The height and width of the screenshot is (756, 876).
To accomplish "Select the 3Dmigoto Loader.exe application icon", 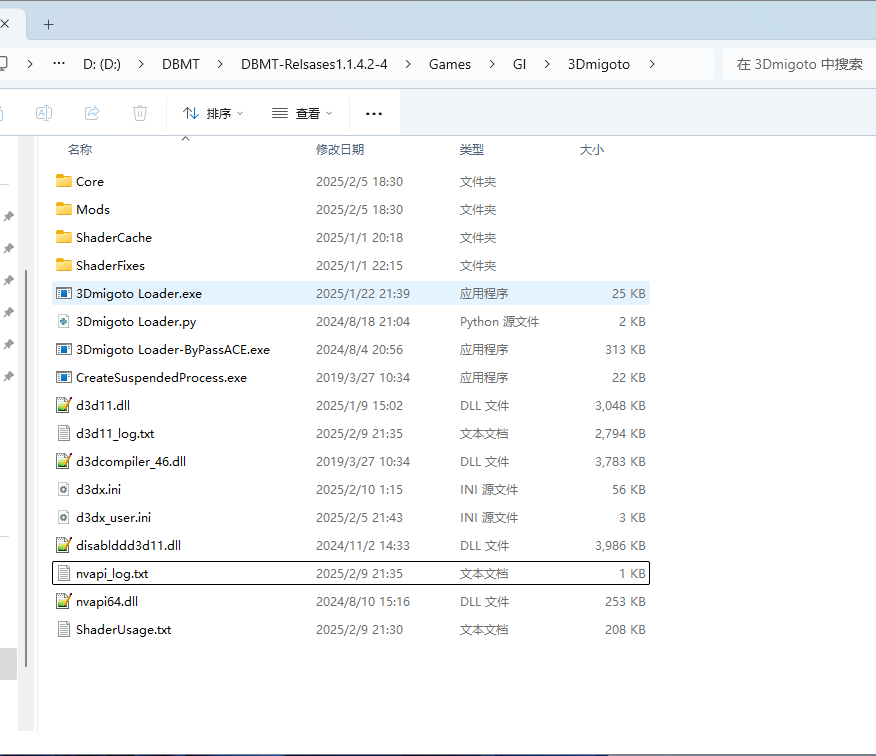I will pyautogui.click(x=64, y=293).
